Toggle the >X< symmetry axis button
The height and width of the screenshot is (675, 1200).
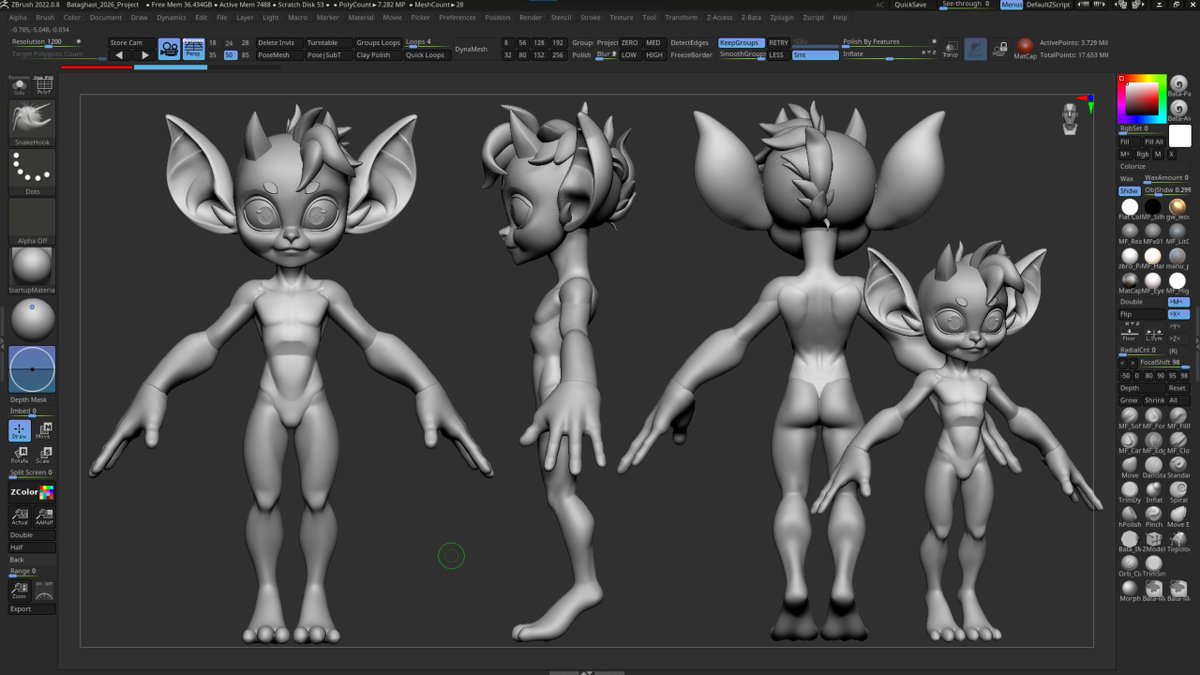(x=1178, y=314)
